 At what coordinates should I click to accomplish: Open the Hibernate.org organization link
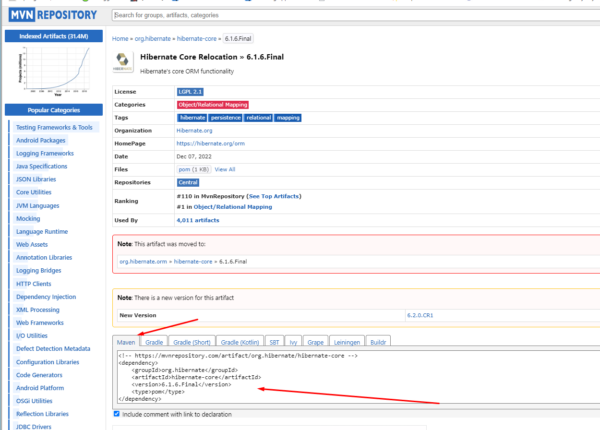194,130
